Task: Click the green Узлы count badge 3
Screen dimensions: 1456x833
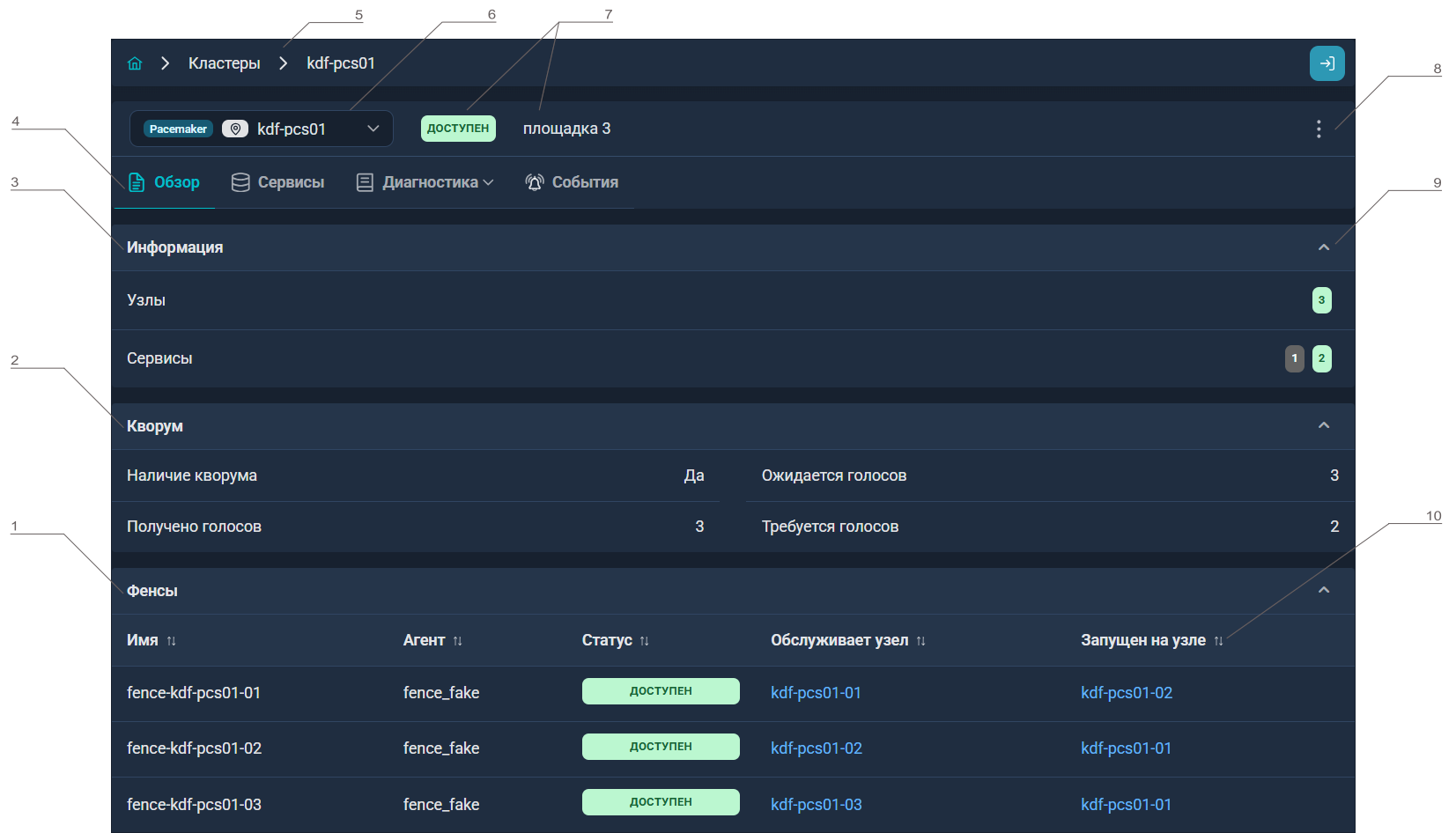Action: pyautogui.click(x=1321, y=300)
